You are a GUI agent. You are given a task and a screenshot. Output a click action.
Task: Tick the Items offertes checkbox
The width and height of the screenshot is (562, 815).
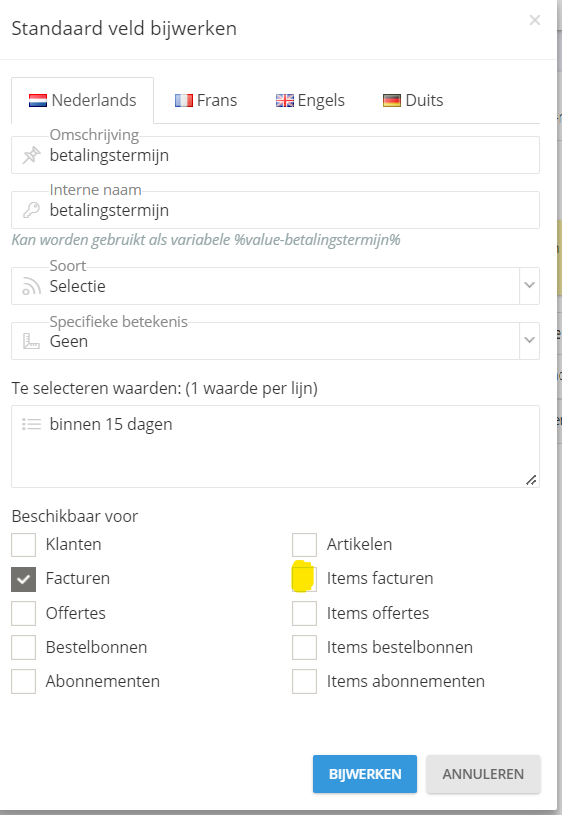(x=304, y=613)
